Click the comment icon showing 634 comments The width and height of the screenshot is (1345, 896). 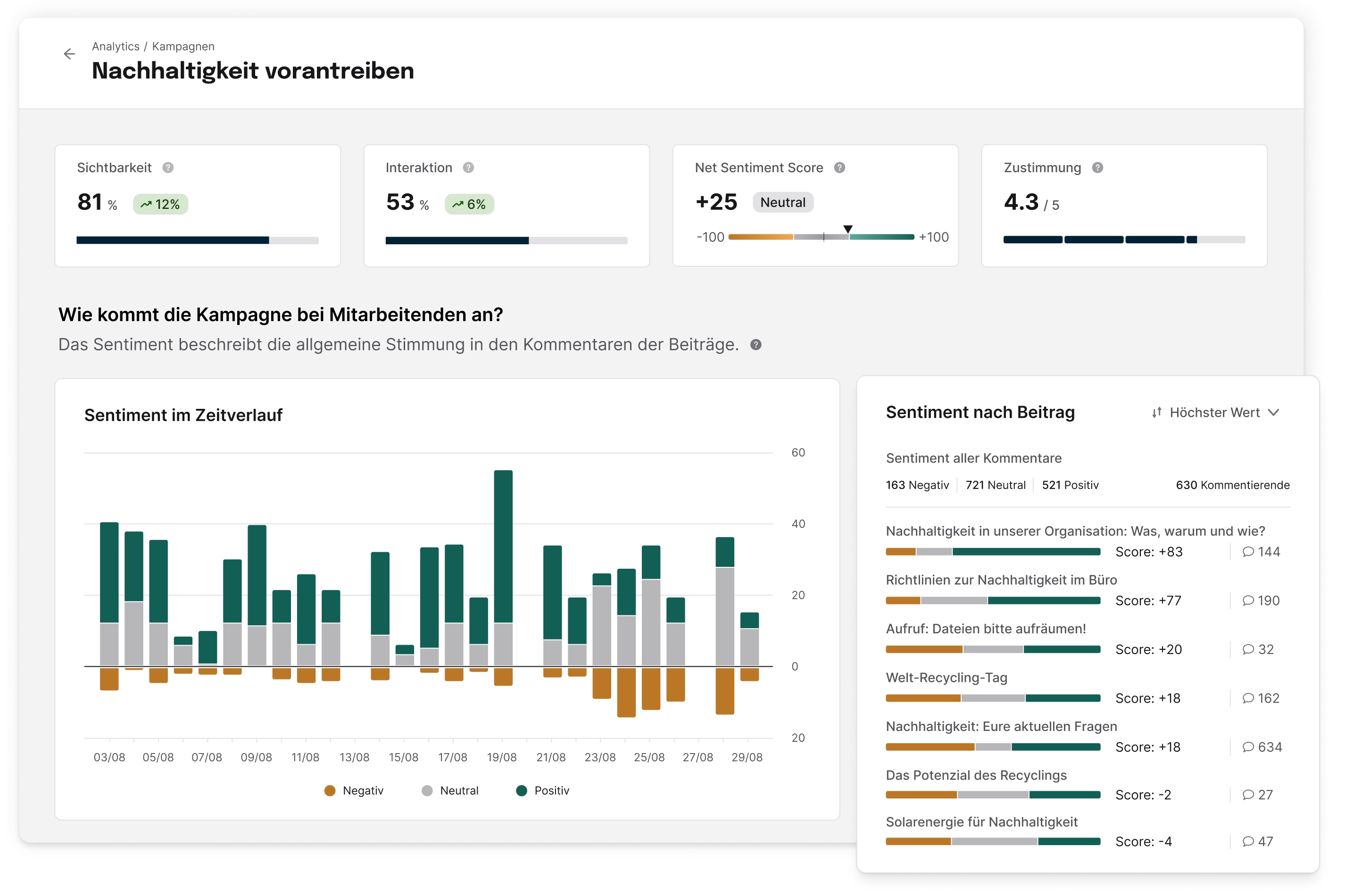tap(1248, 747)
